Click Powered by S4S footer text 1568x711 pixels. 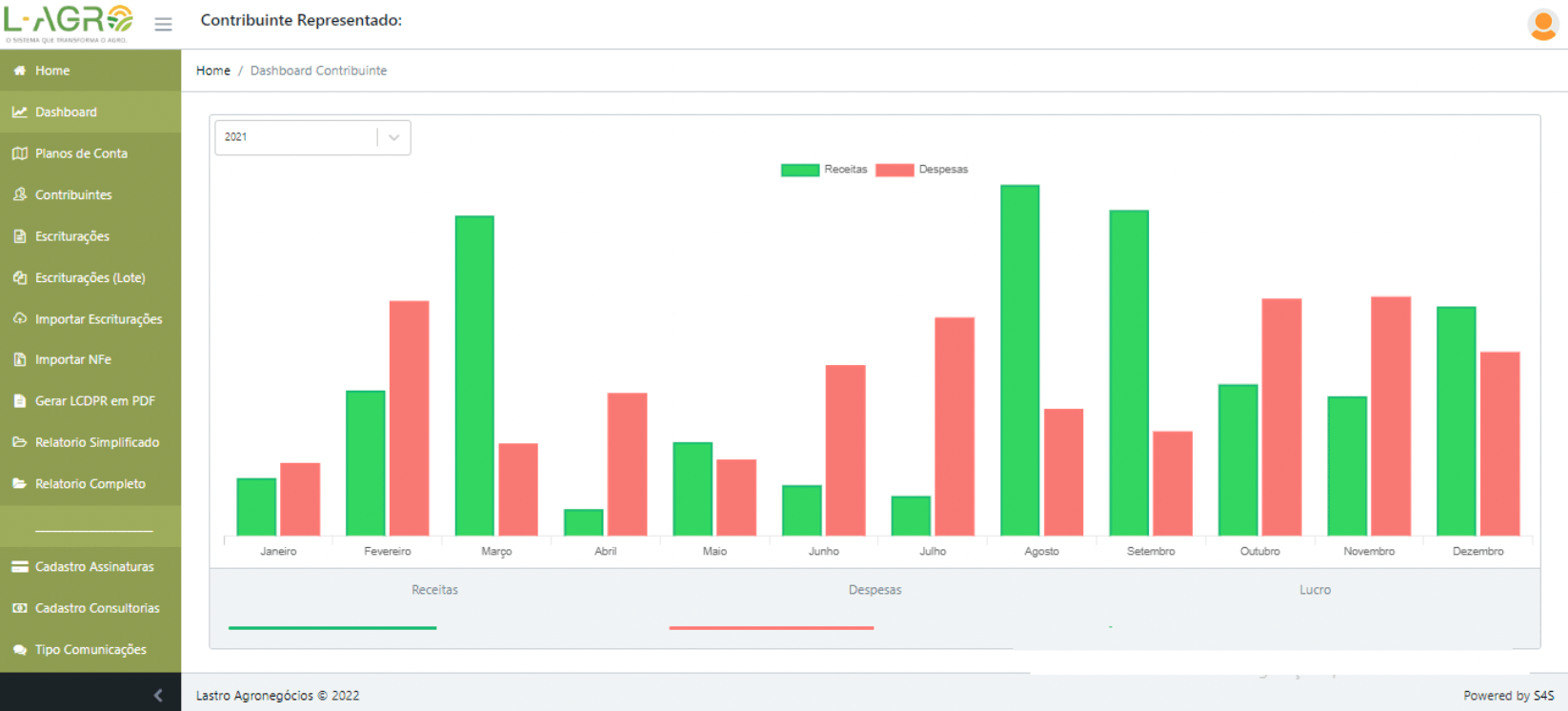pos(1509,696)
